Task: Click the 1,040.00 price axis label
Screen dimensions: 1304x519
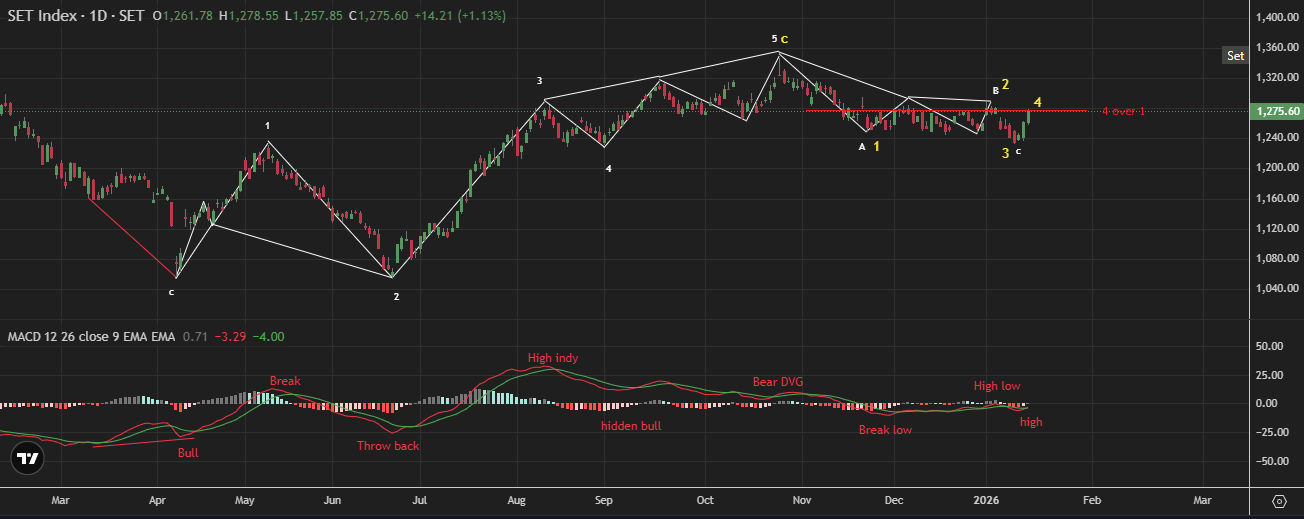Action: [1278, 289]
